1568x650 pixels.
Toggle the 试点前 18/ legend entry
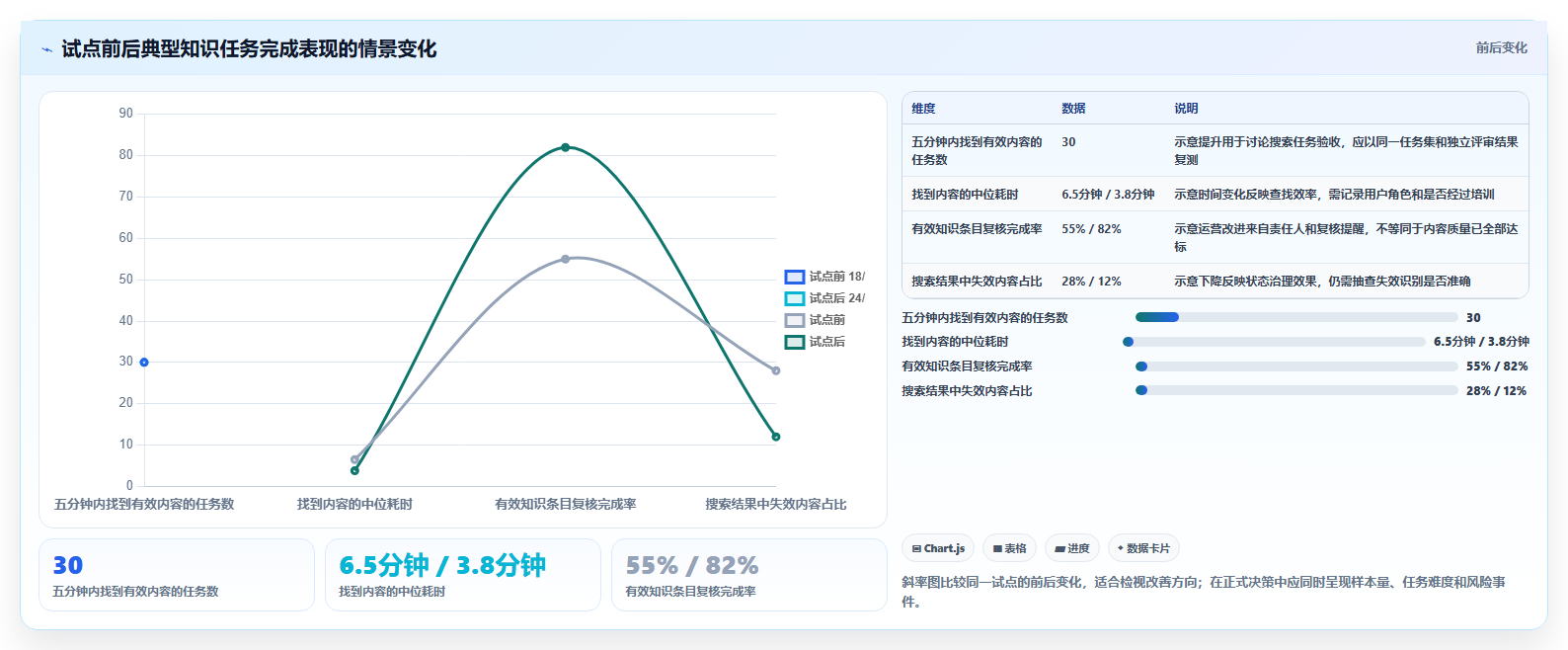coord(824,277)
